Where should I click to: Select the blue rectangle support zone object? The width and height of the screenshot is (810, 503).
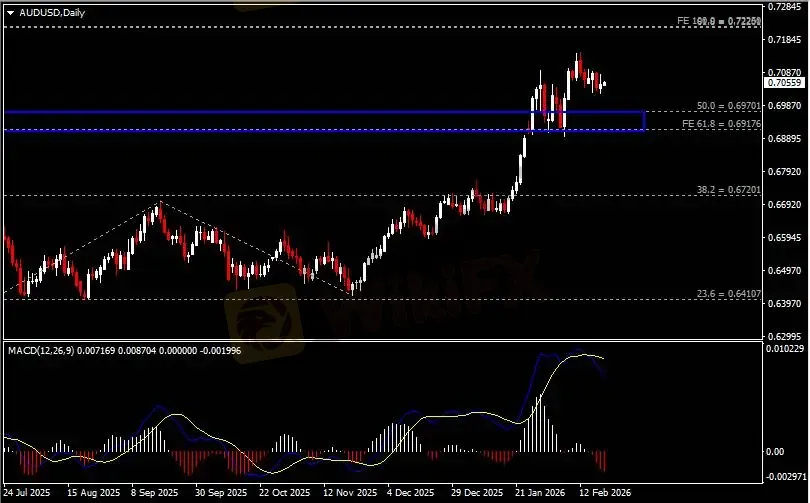pyautogui.click(x=324, y=121)
